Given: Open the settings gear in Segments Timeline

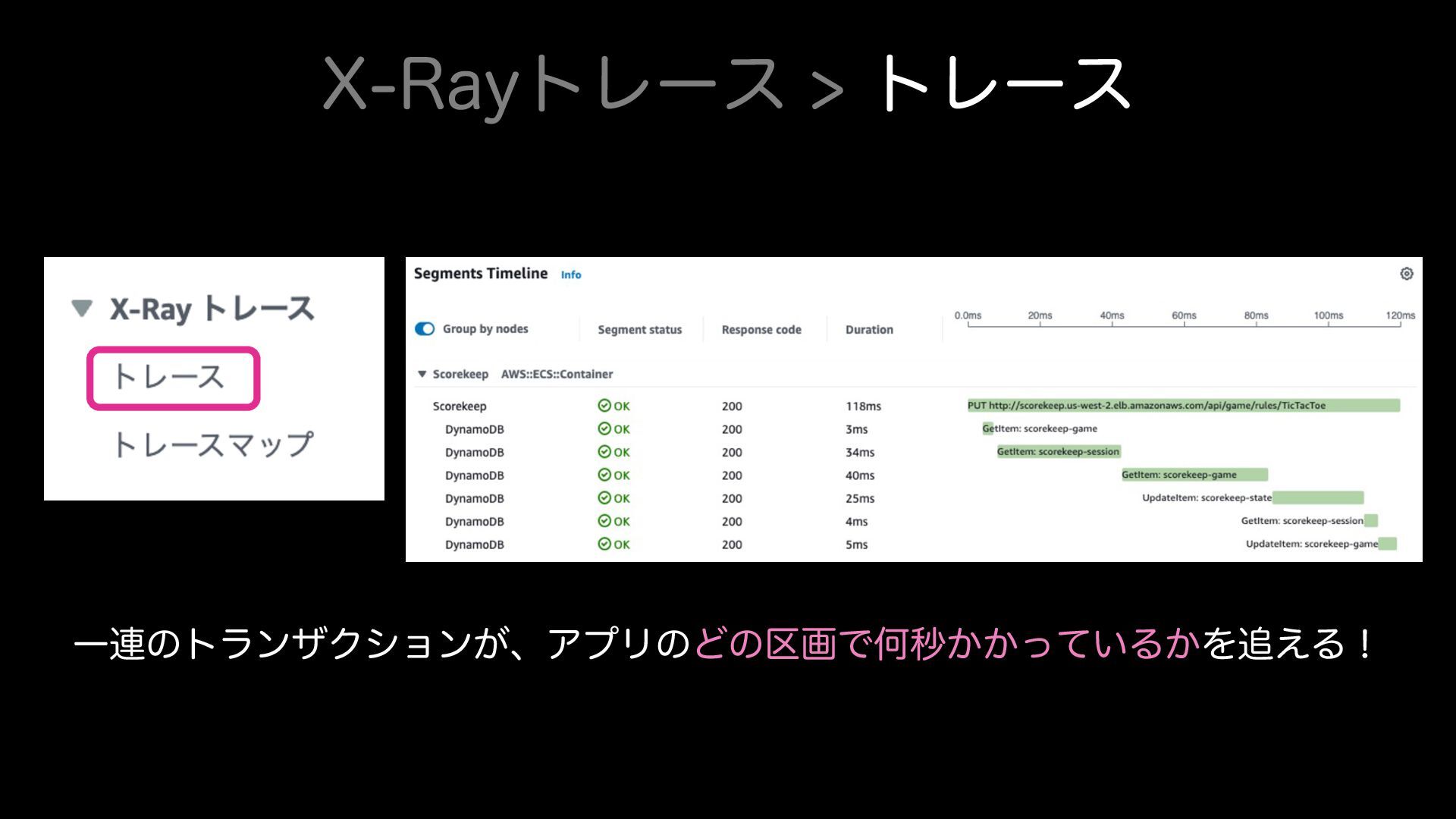Looking at the screenshot, I should pyautogui.click(x=1406, y=274).
